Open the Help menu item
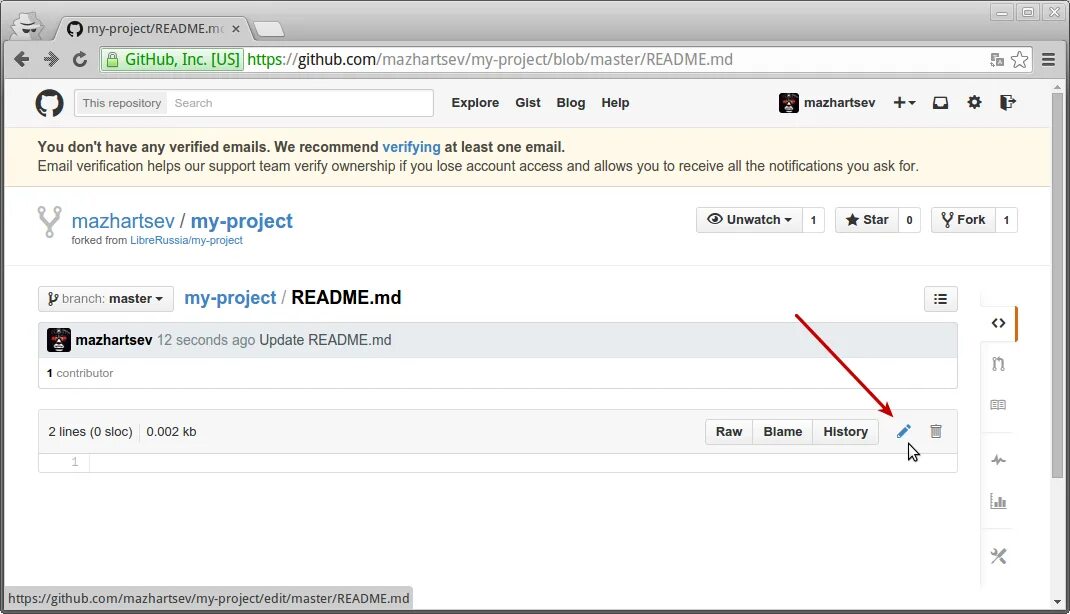Screen dimensions: 1070x614 [x=615, y=102]
